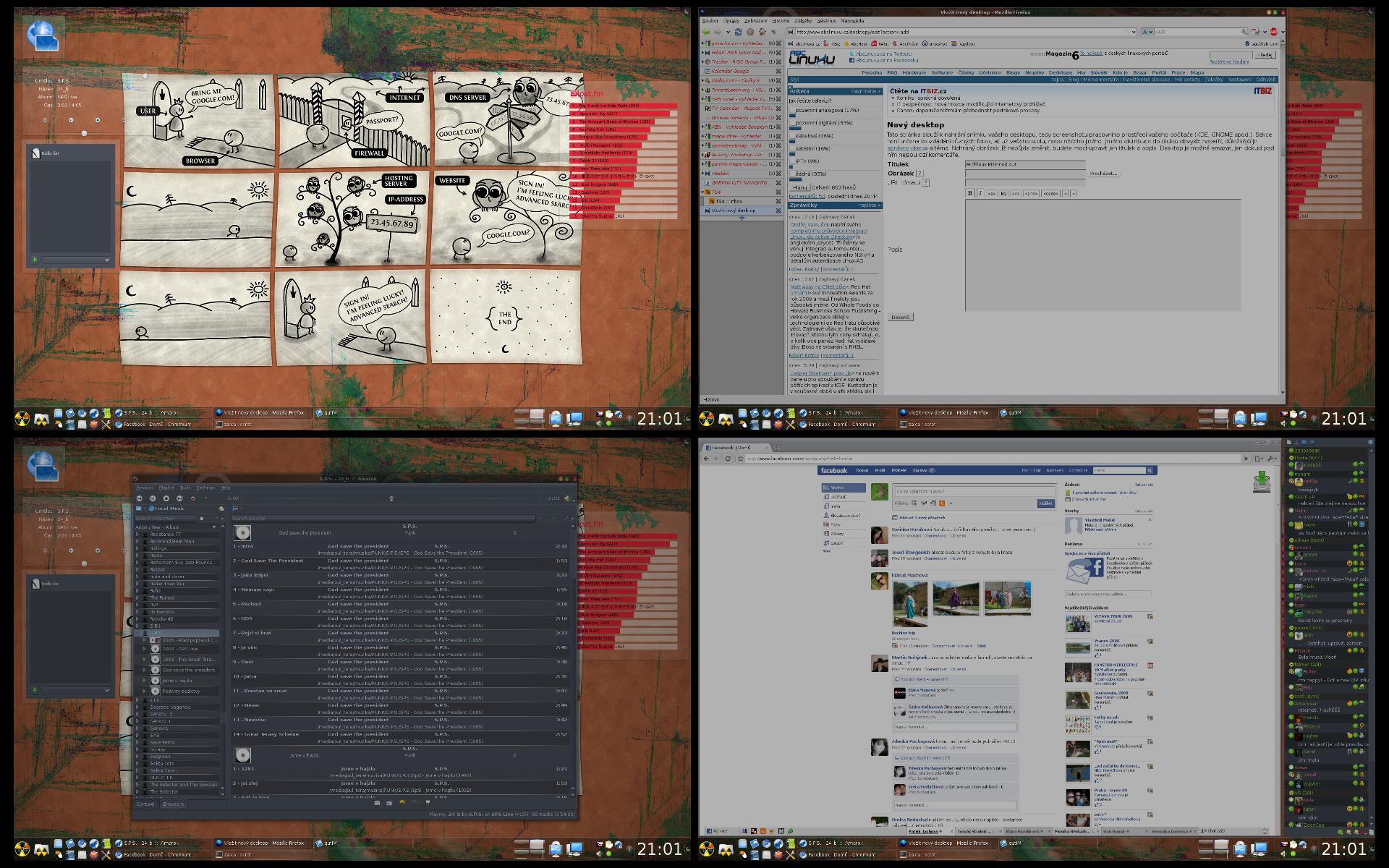This screenshot has height=868, width=1389.
Task: Open KDE launcher on top-left desktop
Action: (21, 418)
